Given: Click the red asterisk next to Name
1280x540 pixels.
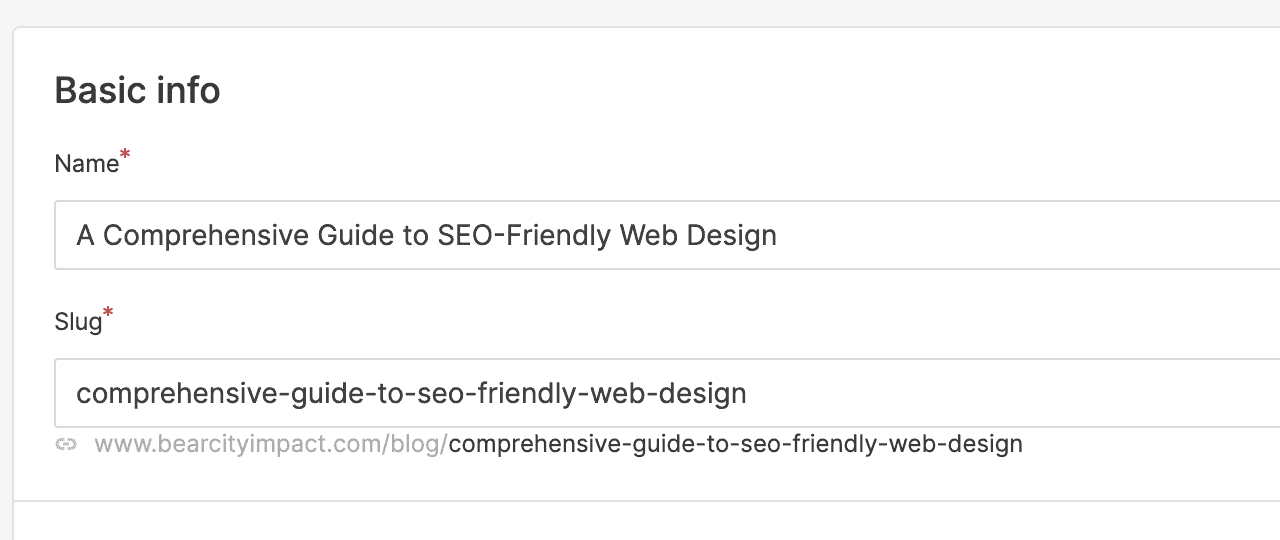Looking at the screenshot, I should click(125, 156).
